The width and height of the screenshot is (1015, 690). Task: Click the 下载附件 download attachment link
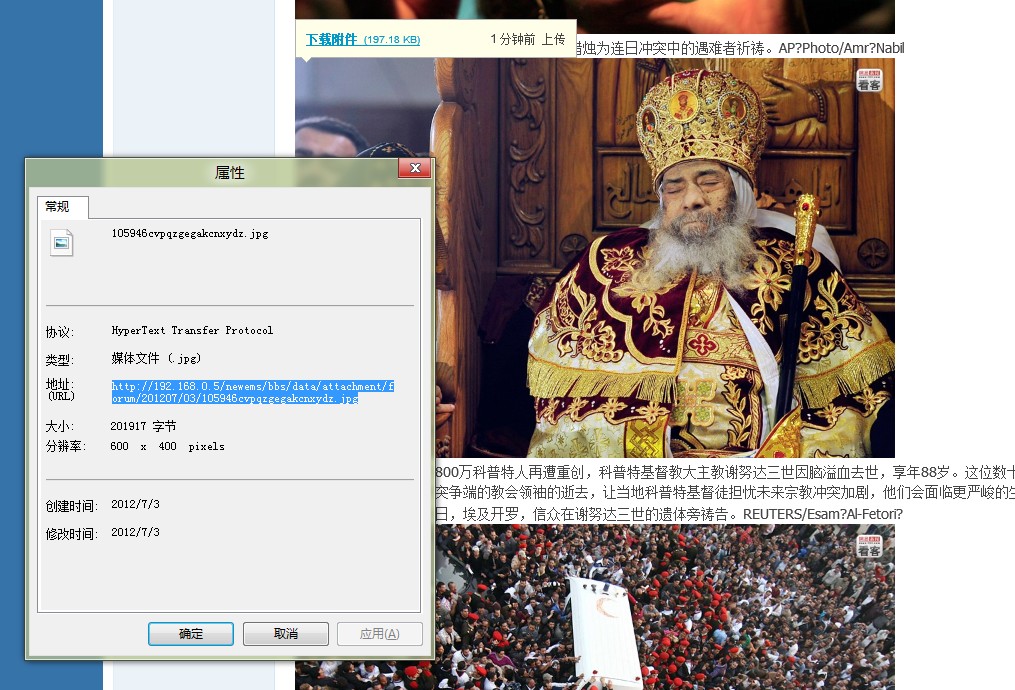331,39
